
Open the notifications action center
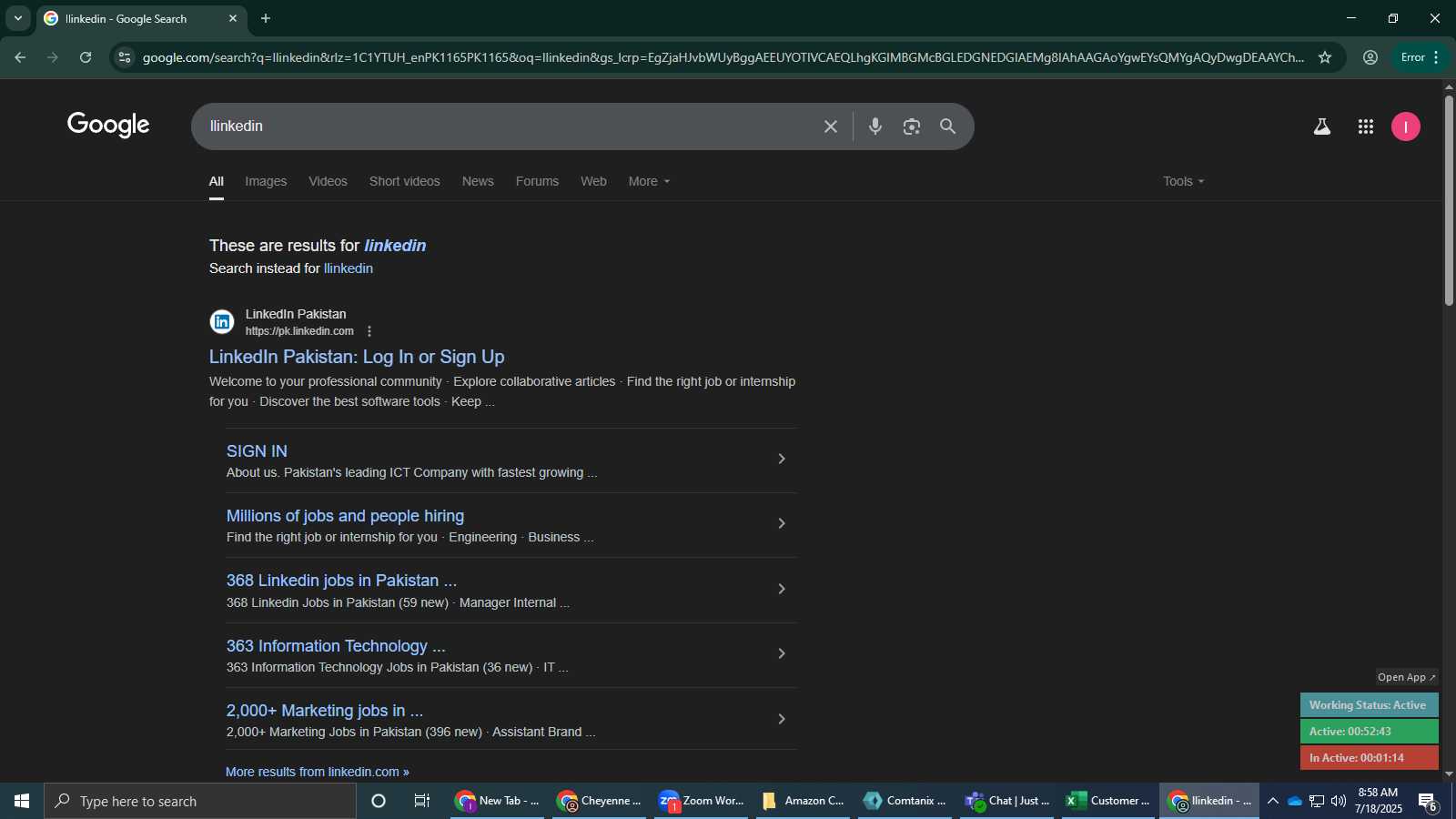[x=1428, y=802]
